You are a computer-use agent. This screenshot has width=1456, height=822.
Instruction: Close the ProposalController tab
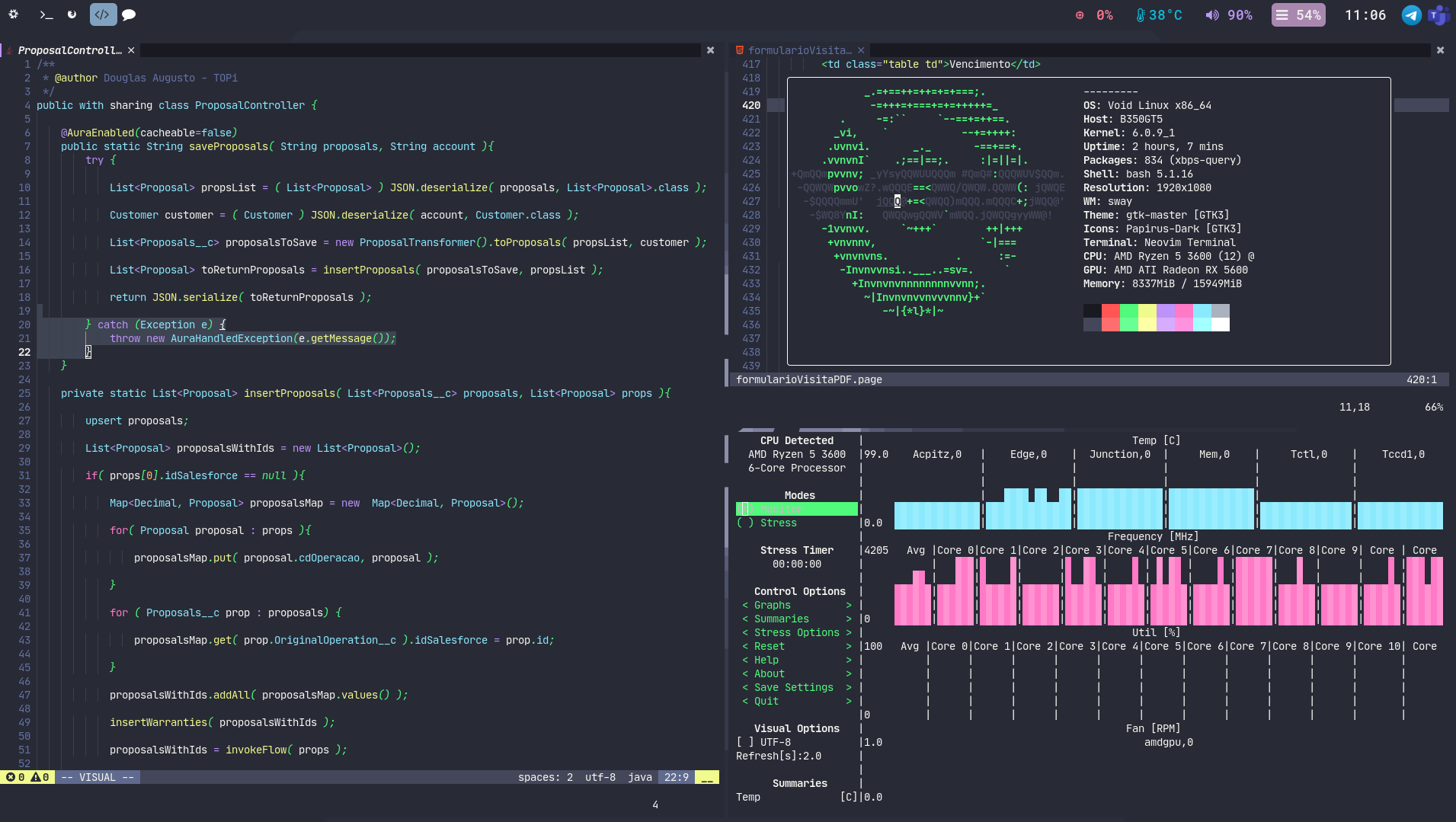click(x=131, y=50)
